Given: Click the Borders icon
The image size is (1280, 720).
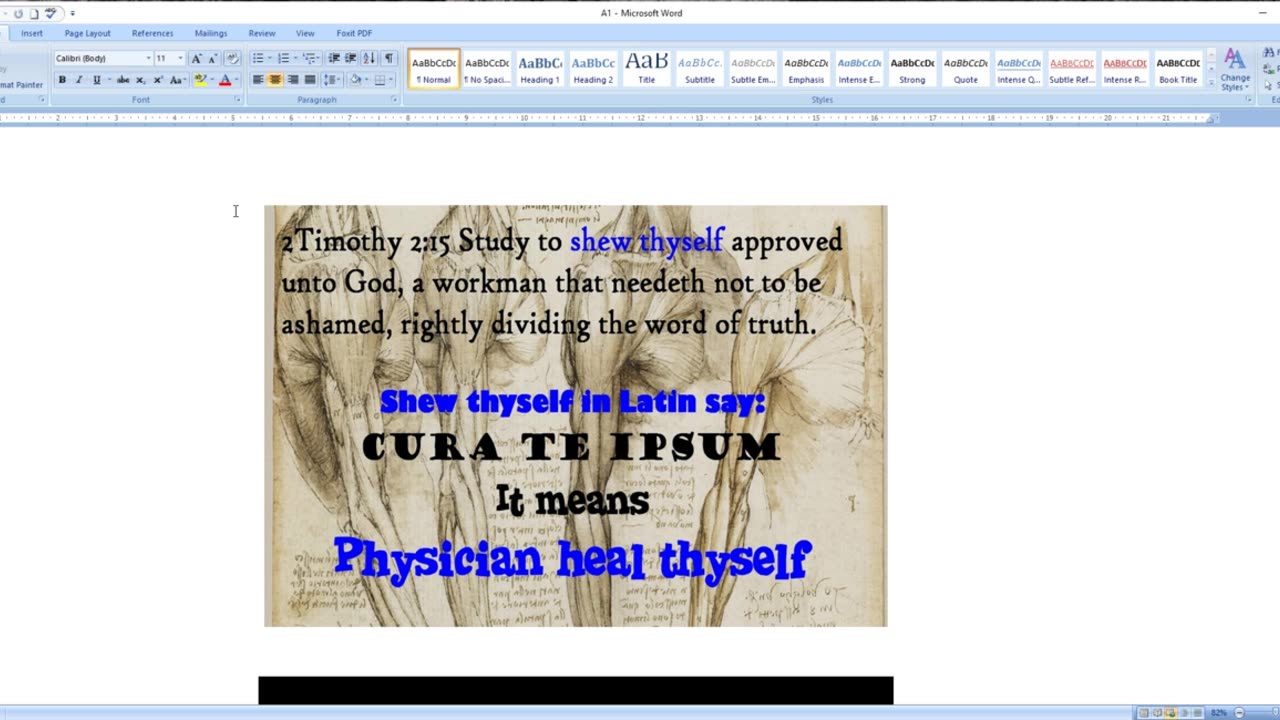Looking at the screenshot, I should [380, 80].
